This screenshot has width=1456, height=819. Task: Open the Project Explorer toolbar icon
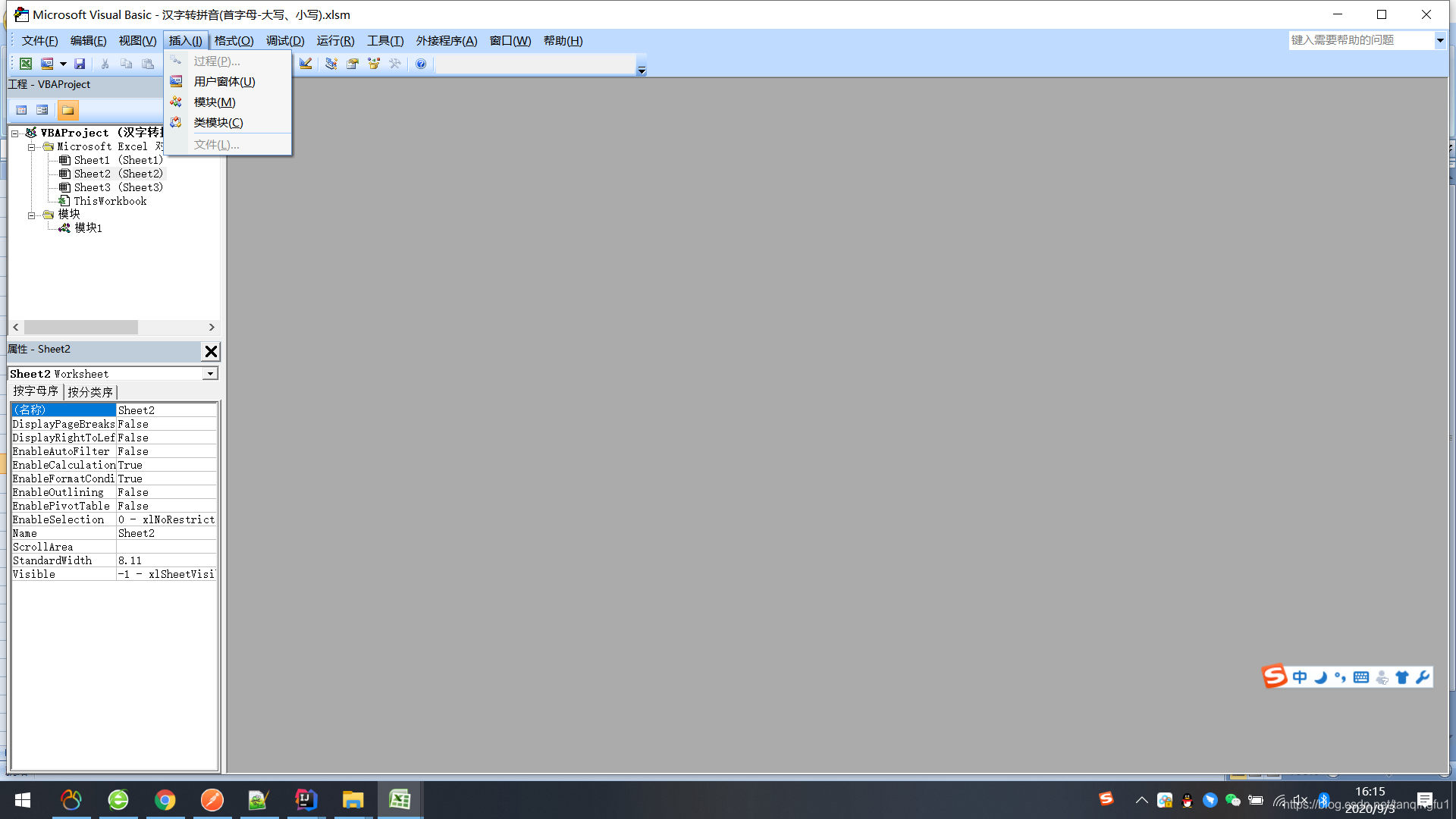pos(331,64)
